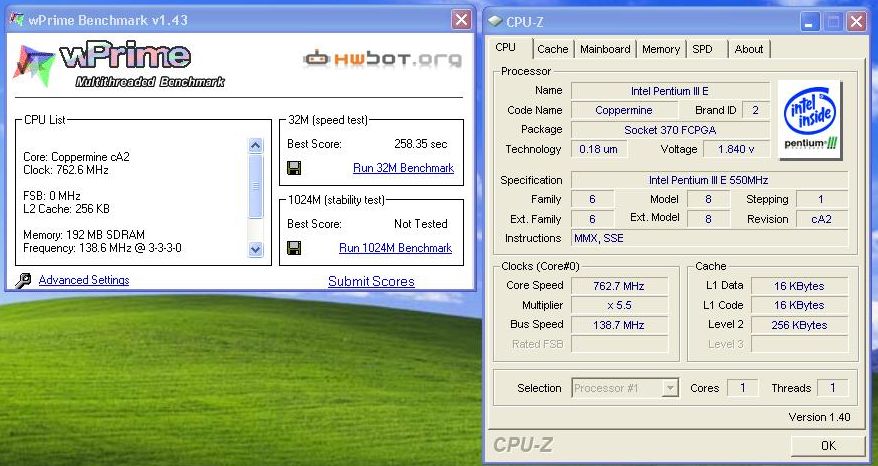Screen dimensions: 878x466
Task: Click 'L2 Cache: 256 KB' in CPU List
Action: pos(66,209)
